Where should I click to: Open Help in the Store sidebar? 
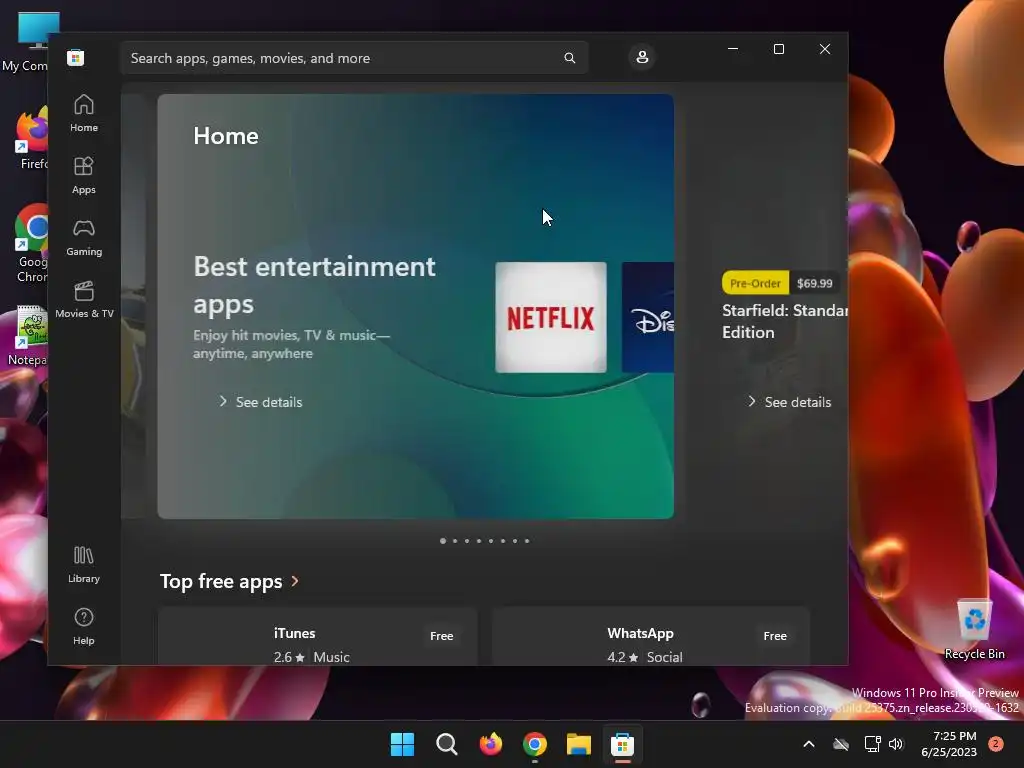point(84,627)
